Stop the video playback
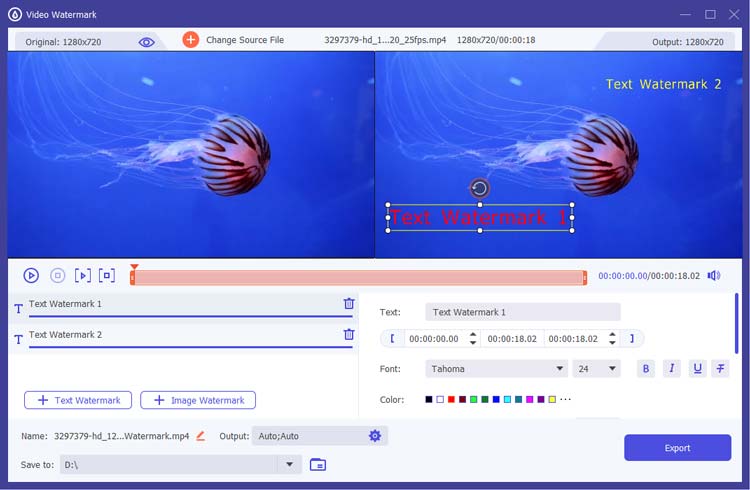This screenshot has height=490, width=750. coord(58,275)
